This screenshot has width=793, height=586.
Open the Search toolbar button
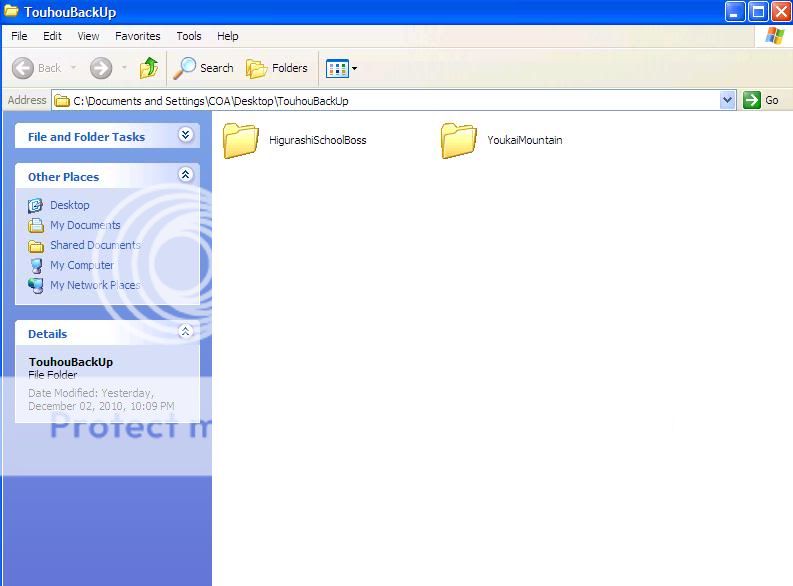click(203, 68)
